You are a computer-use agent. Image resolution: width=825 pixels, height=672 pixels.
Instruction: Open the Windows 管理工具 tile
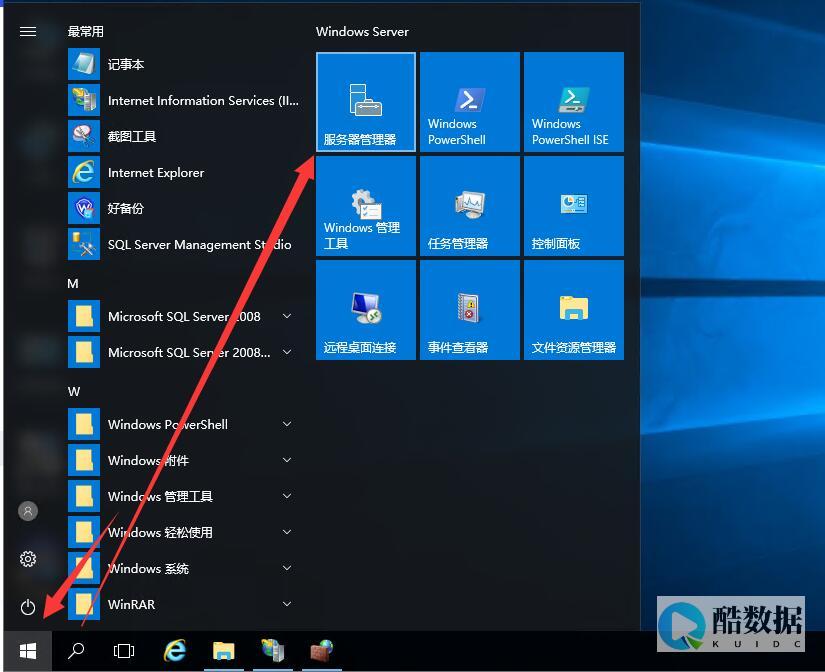tap(366, 206)
